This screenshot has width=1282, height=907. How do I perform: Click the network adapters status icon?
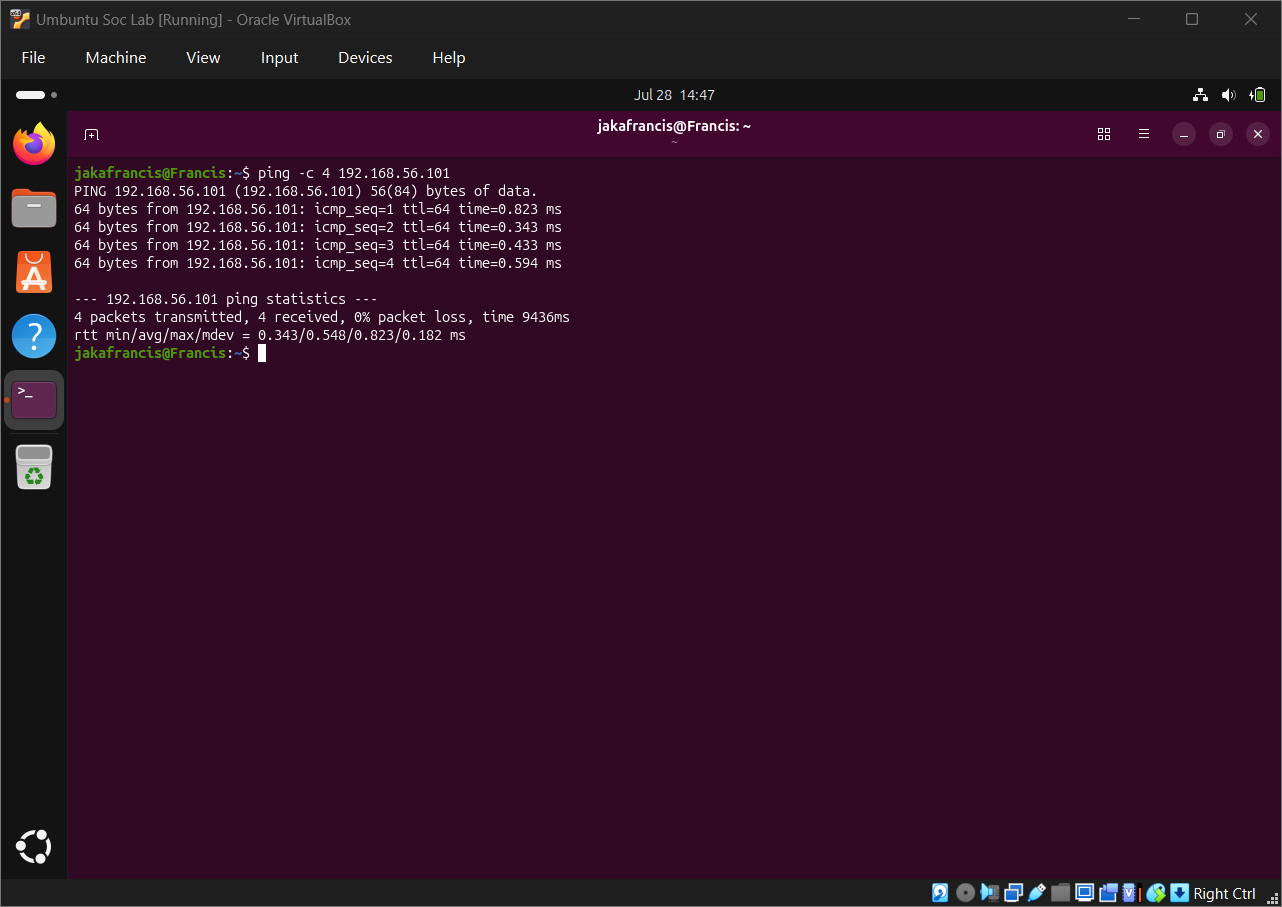pos(1013,893)
